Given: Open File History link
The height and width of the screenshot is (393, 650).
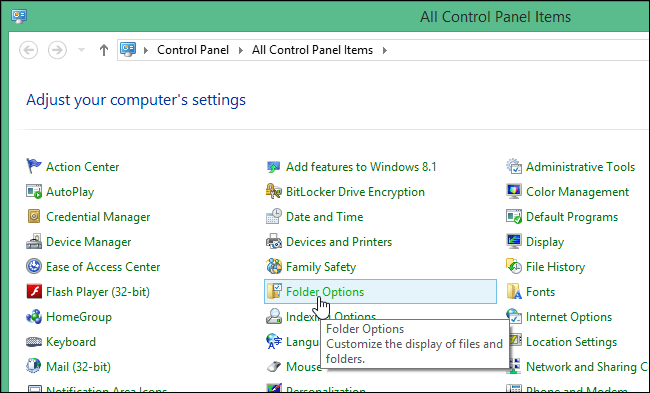Looking at the screenshot, I should [555, 267].
